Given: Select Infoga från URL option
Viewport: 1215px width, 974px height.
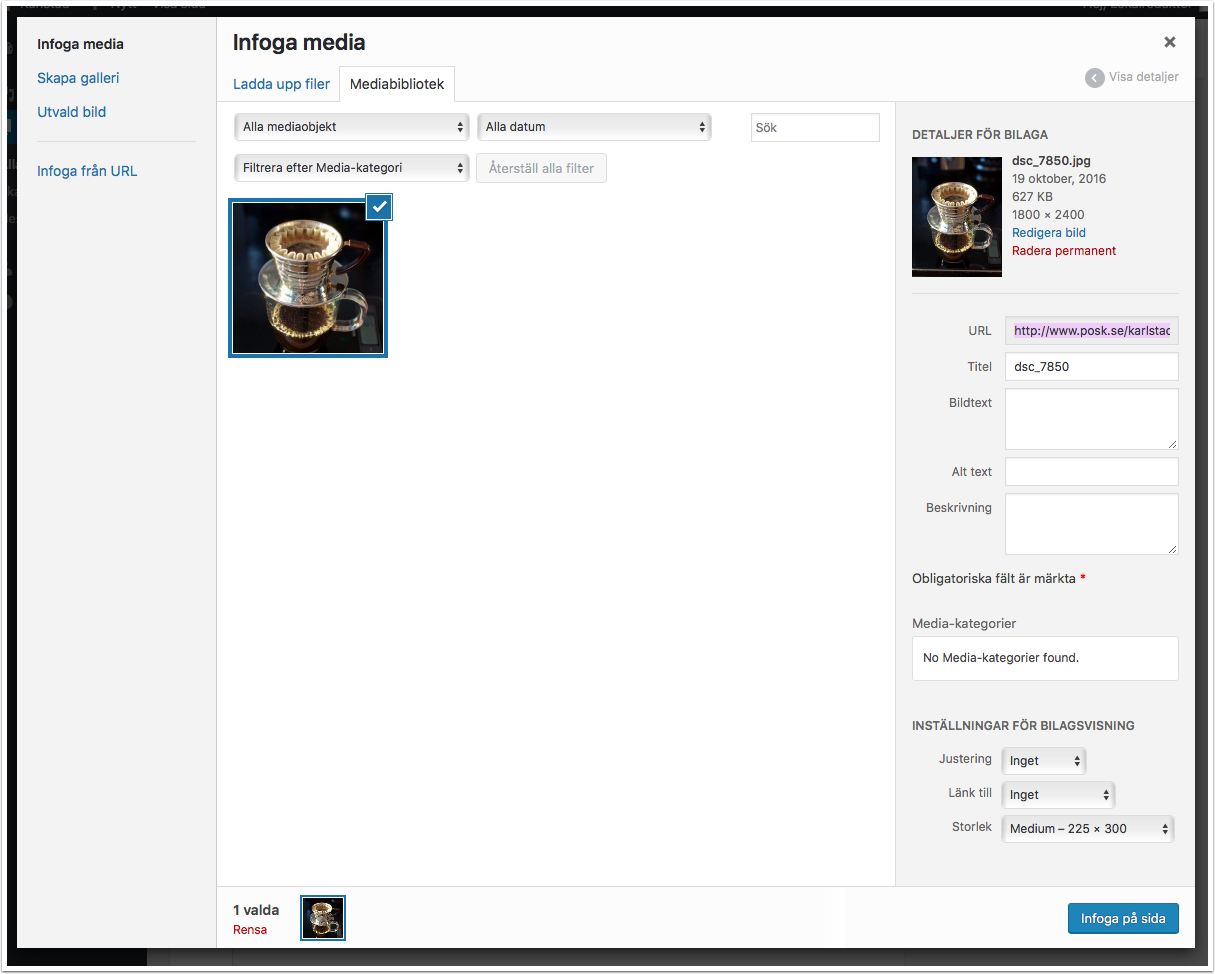Looking at the screenshot, I should [87, 171].
